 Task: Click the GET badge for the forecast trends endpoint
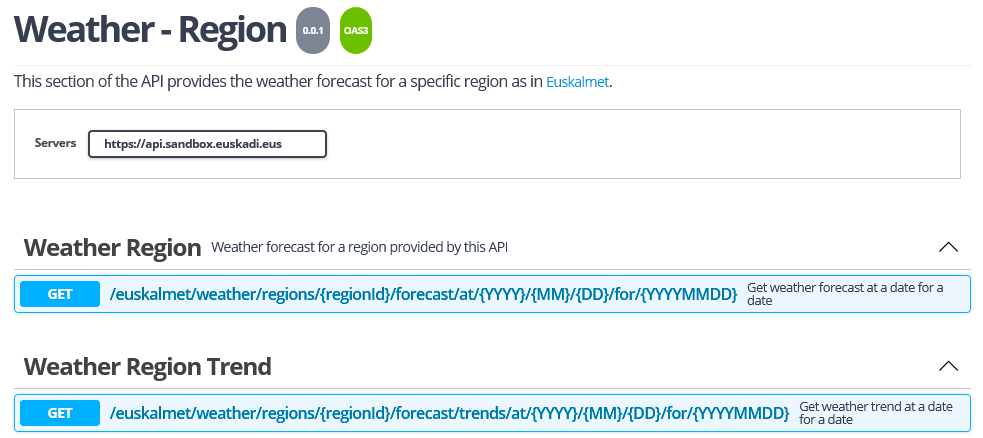coord(60,412)
